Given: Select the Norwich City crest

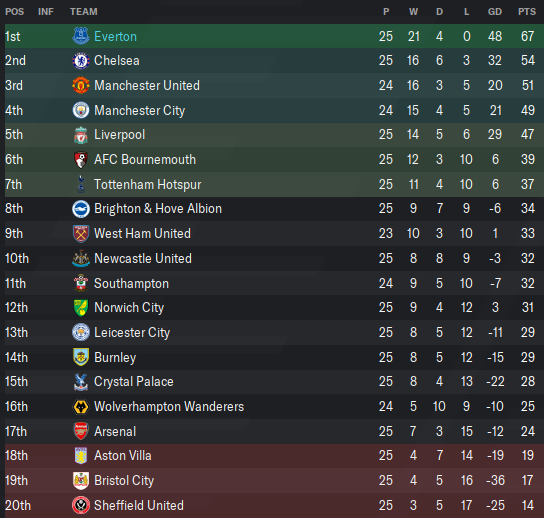Looking at the screenshot, I should coord(80,308).
